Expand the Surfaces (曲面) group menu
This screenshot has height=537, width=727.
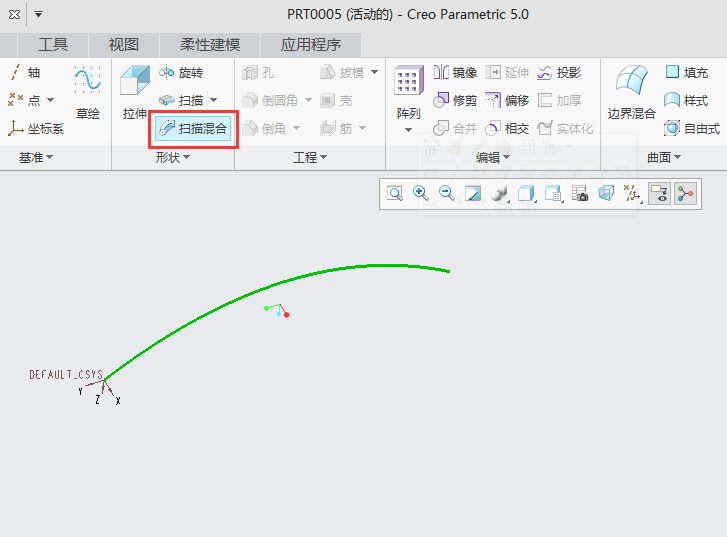coord(664,158)
